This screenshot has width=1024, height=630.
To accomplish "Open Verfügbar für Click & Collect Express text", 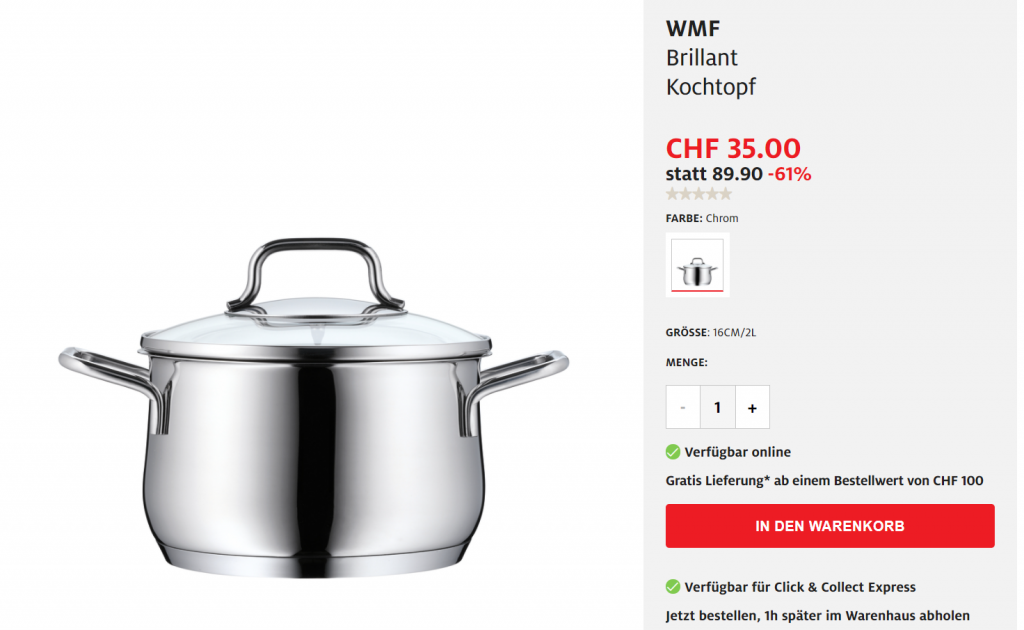I will [x=800, y=587].
